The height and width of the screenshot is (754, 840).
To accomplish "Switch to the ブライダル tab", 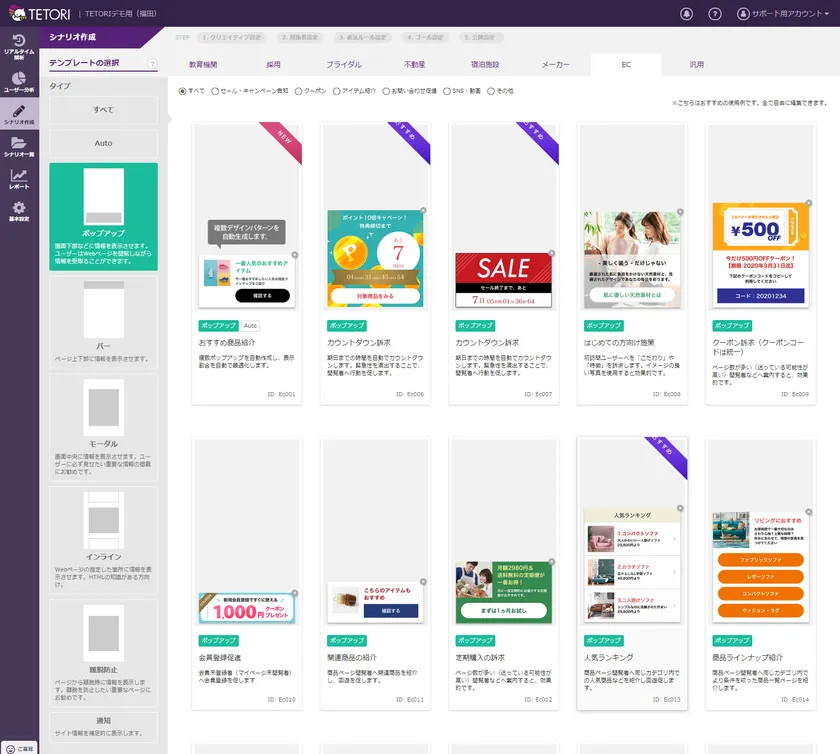I will [x=343, y=65].
